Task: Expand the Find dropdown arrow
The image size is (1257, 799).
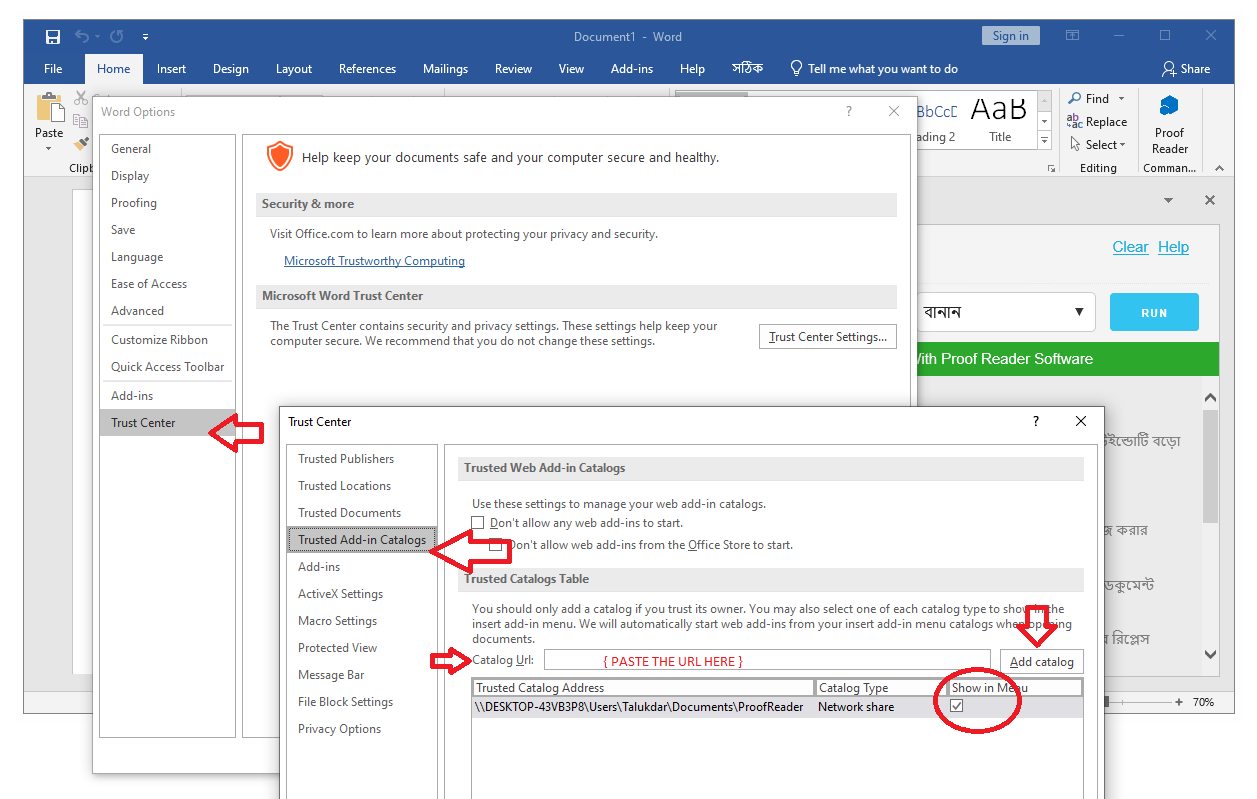Action: tap(1121, 98)
